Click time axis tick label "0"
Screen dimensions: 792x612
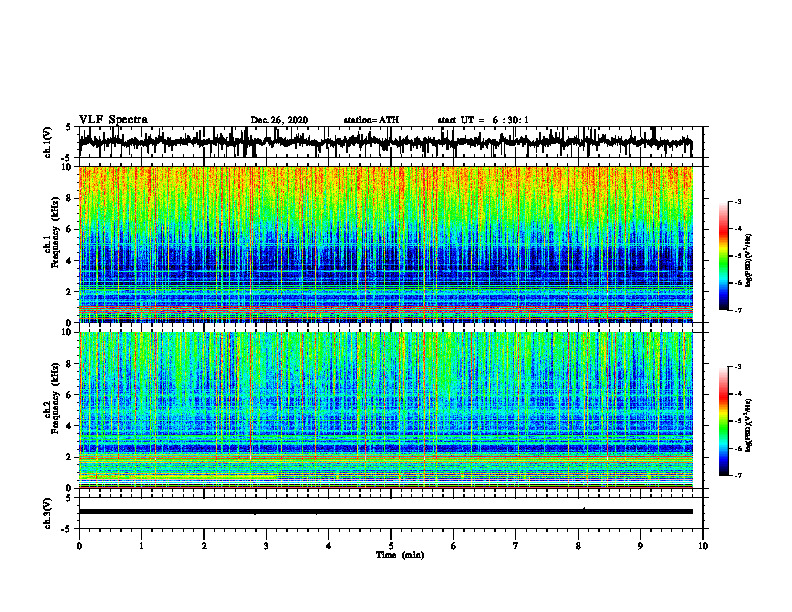click(x=79, y=546)
